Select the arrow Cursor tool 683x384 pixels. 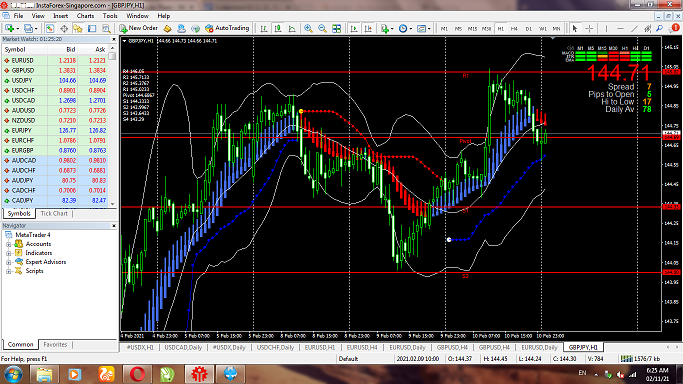[x=575, y=28]
